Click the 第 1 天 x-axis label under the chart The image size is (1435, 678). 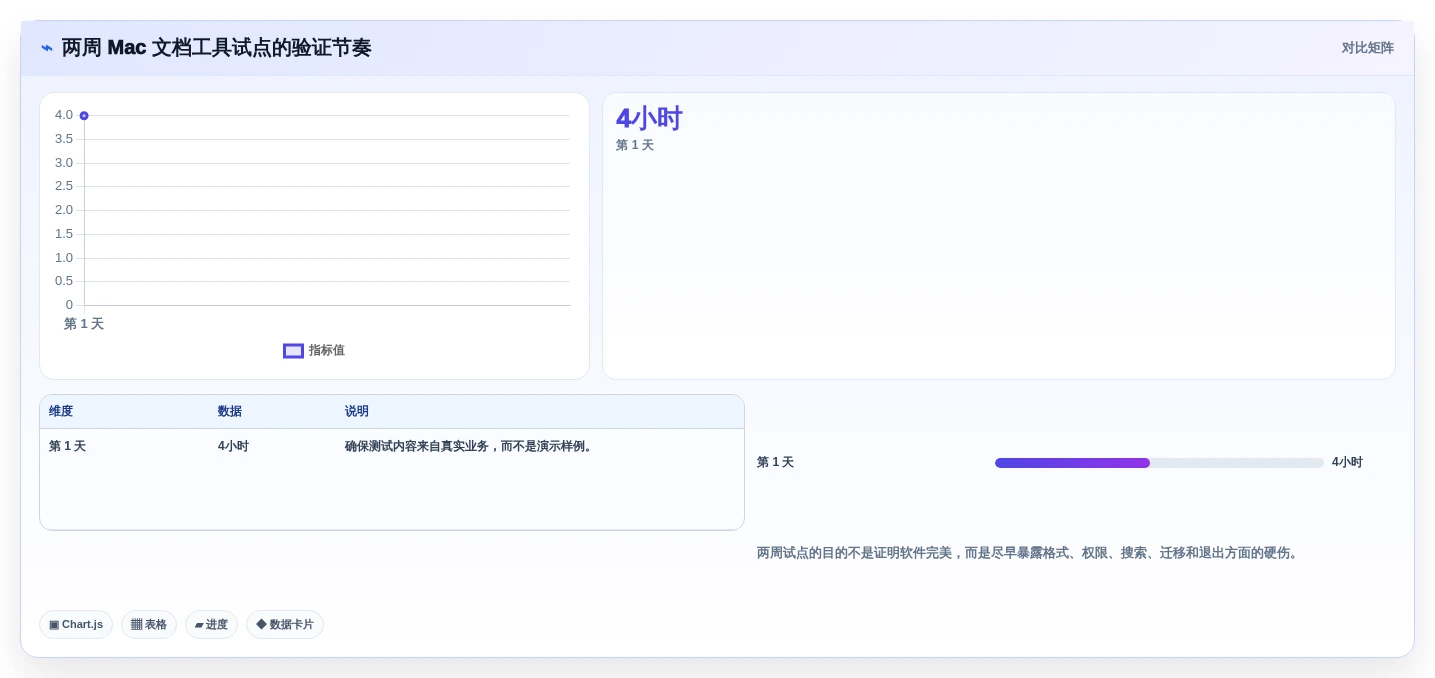84,324
